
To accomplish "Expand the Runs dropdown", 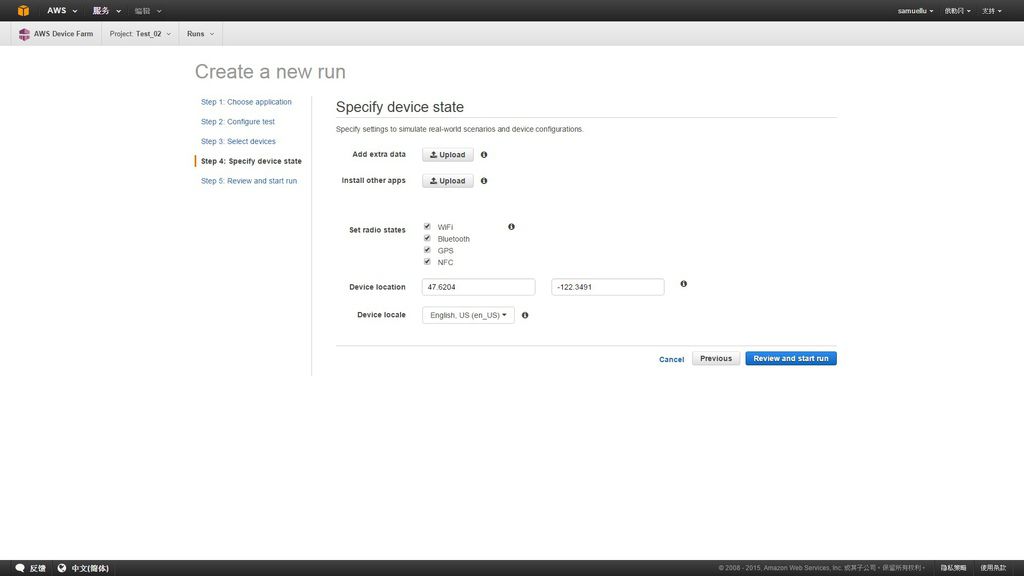I will (200, 34).
